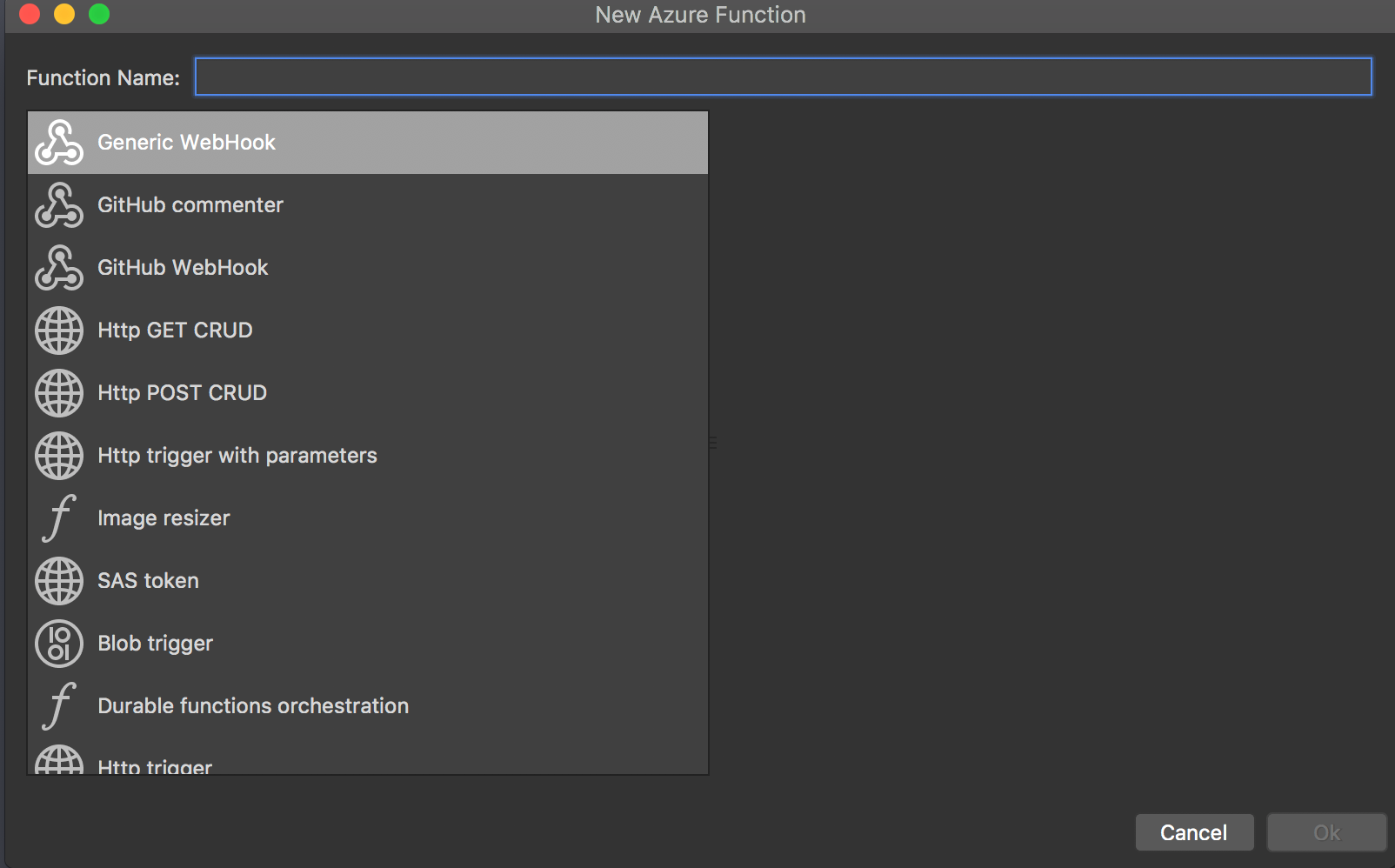Choose the GitHub WebHook template
This screenshot has width=1395, height=868.
368,268
